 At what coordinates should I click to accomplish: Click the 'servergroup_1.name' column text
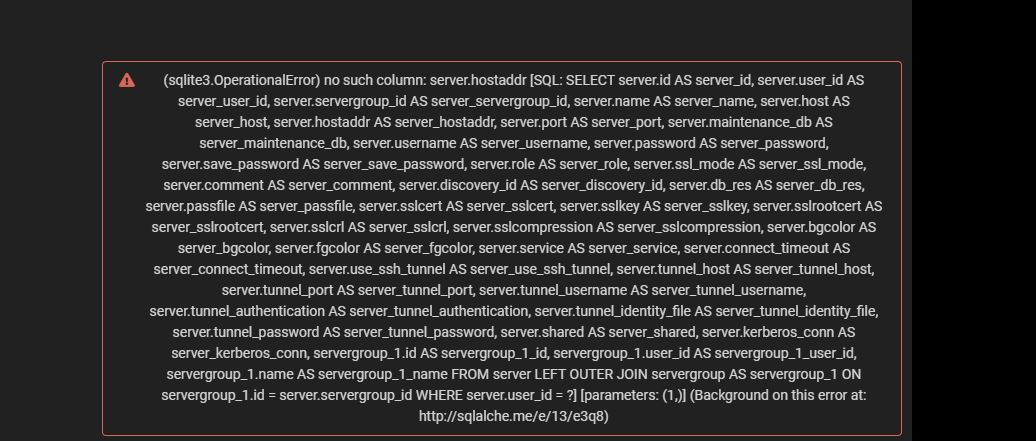pyautogui.click(x=229, y=374)
